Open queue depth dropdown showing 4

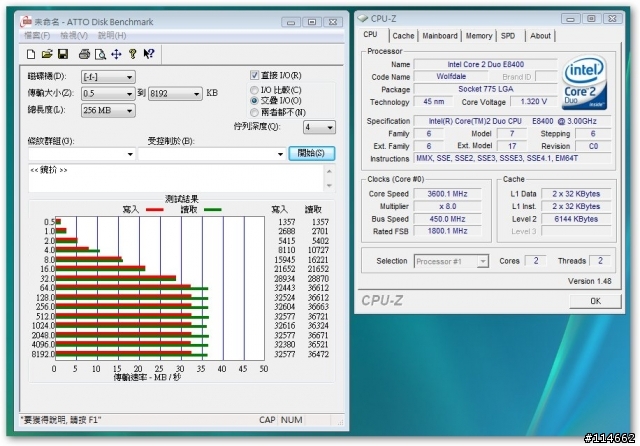(319, 127)
